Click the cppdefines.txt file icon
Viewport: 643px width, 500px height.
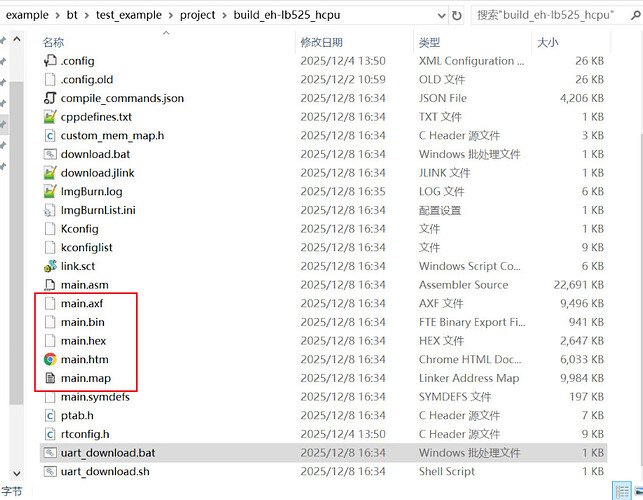[x=50, y=117]
